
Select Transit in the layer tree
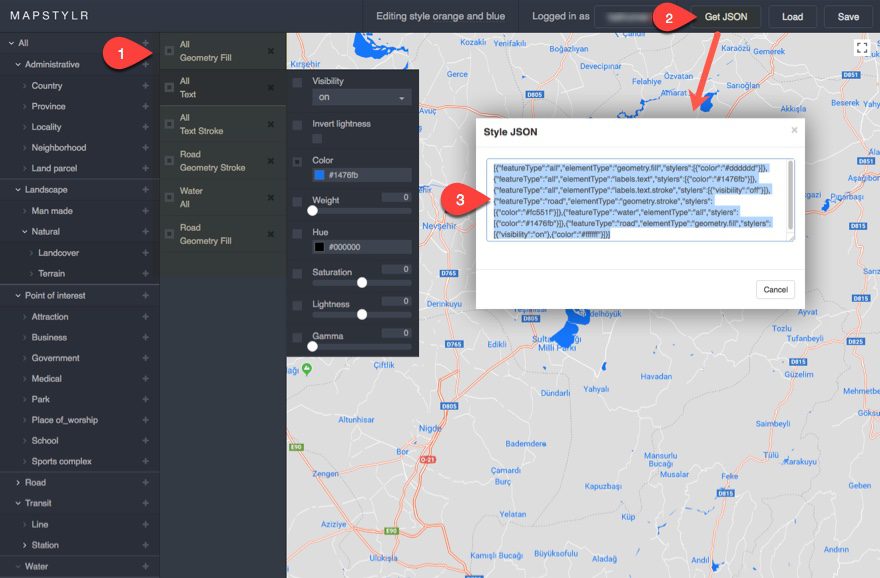click(40, 503)
